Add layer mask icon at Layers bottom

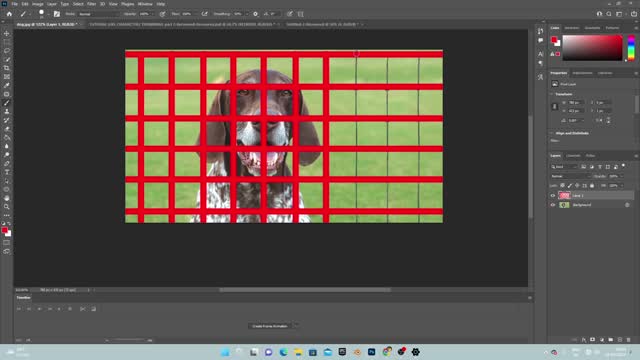tap(592, 340)
